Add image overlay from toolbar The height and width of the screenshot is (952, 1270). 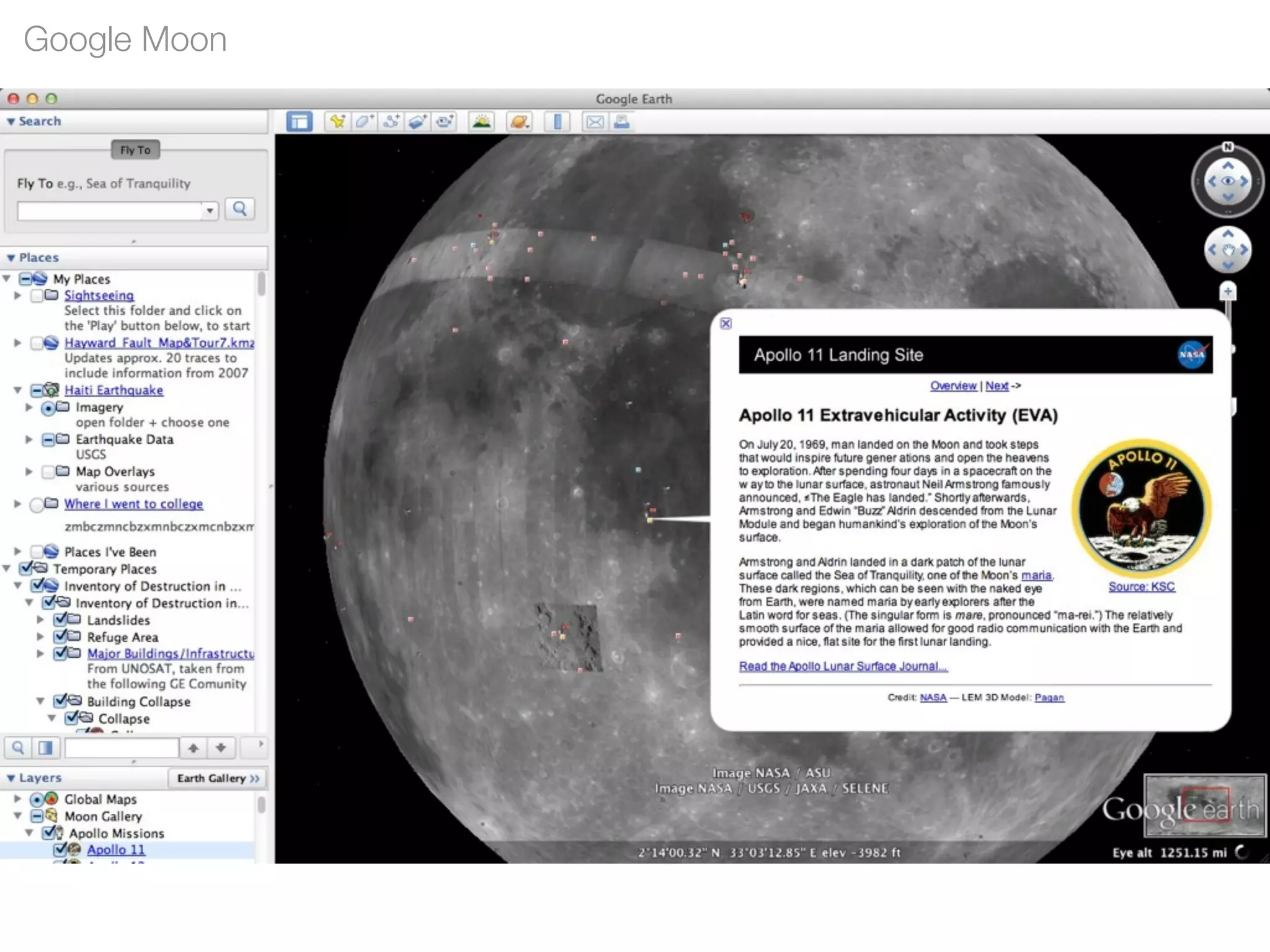point(418,121)
